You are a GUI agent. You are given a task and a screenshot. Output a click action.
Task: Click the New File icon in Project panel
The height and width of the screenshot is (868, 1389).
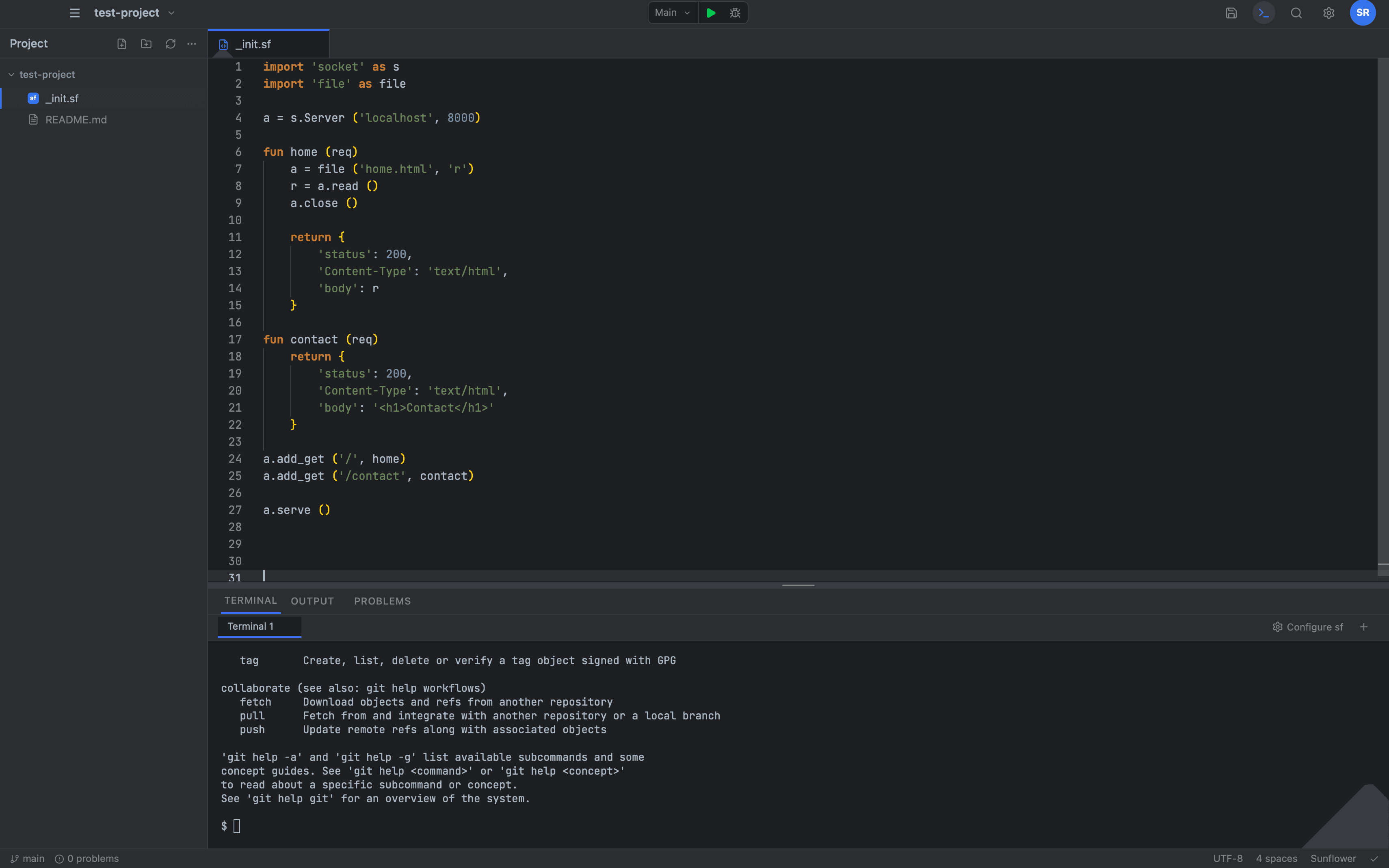(122, 43)
